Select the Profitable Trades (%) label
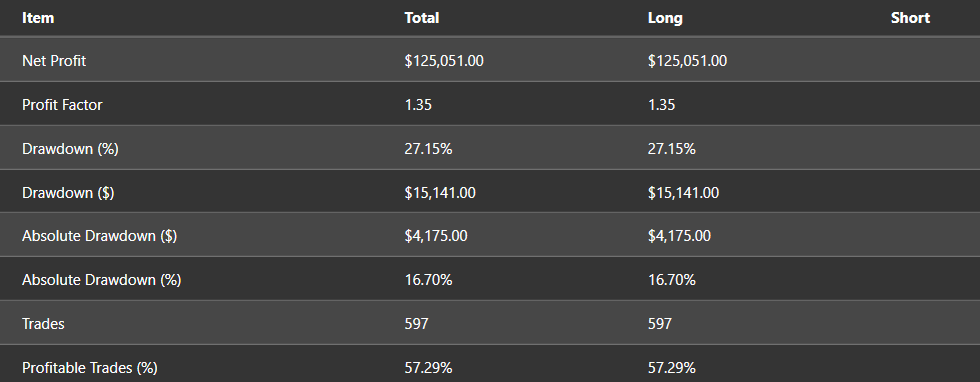 pyautogui.click(x=90, y=368)
